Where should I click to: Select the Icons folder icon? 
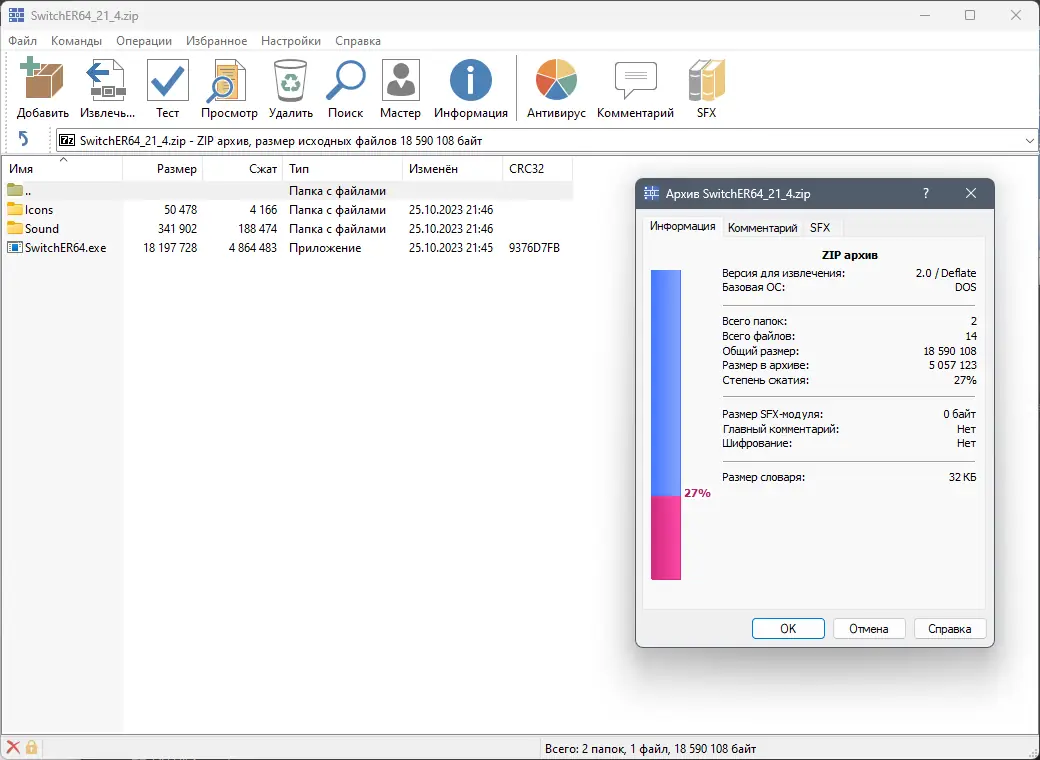15,210
